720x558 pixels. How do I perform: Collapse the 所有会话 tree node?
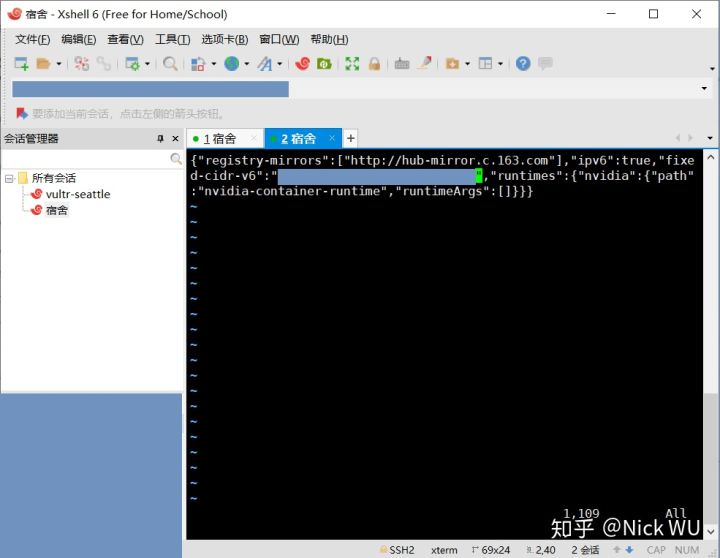[9, 178]
